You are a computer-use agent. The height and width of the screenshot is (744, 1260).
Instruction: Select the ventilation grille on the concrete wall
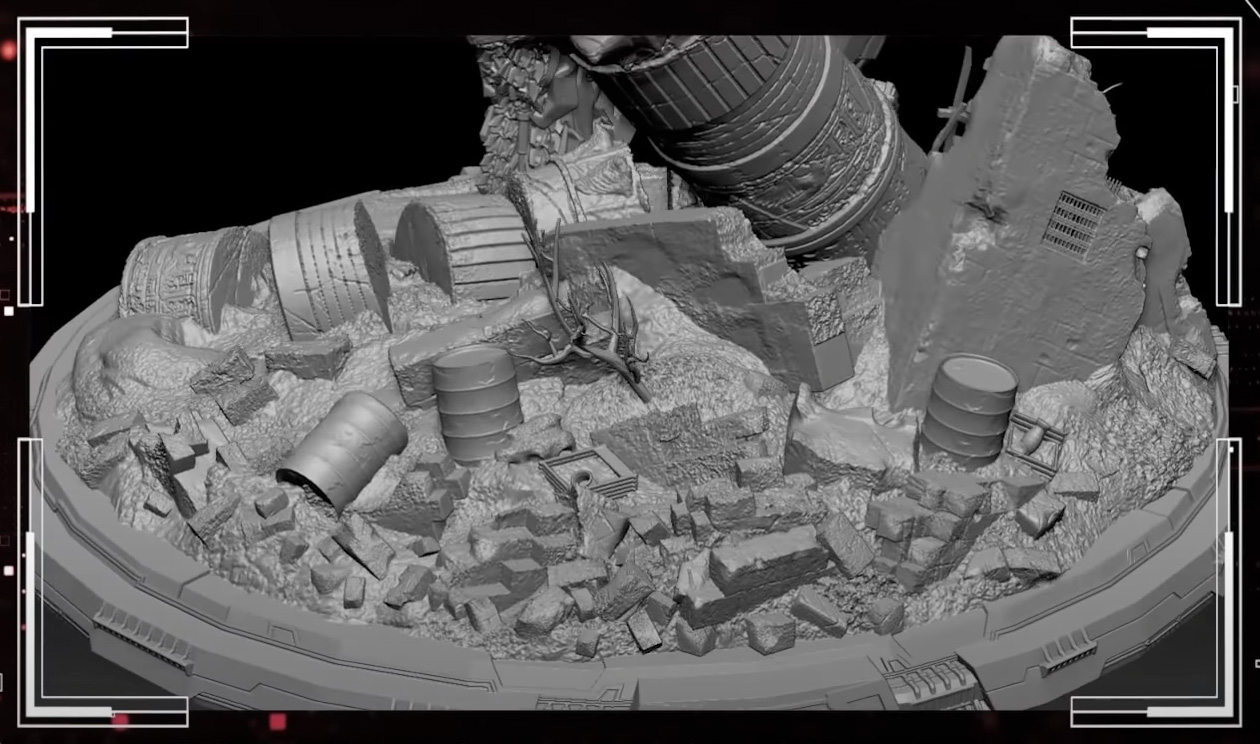pos(1074,222)
